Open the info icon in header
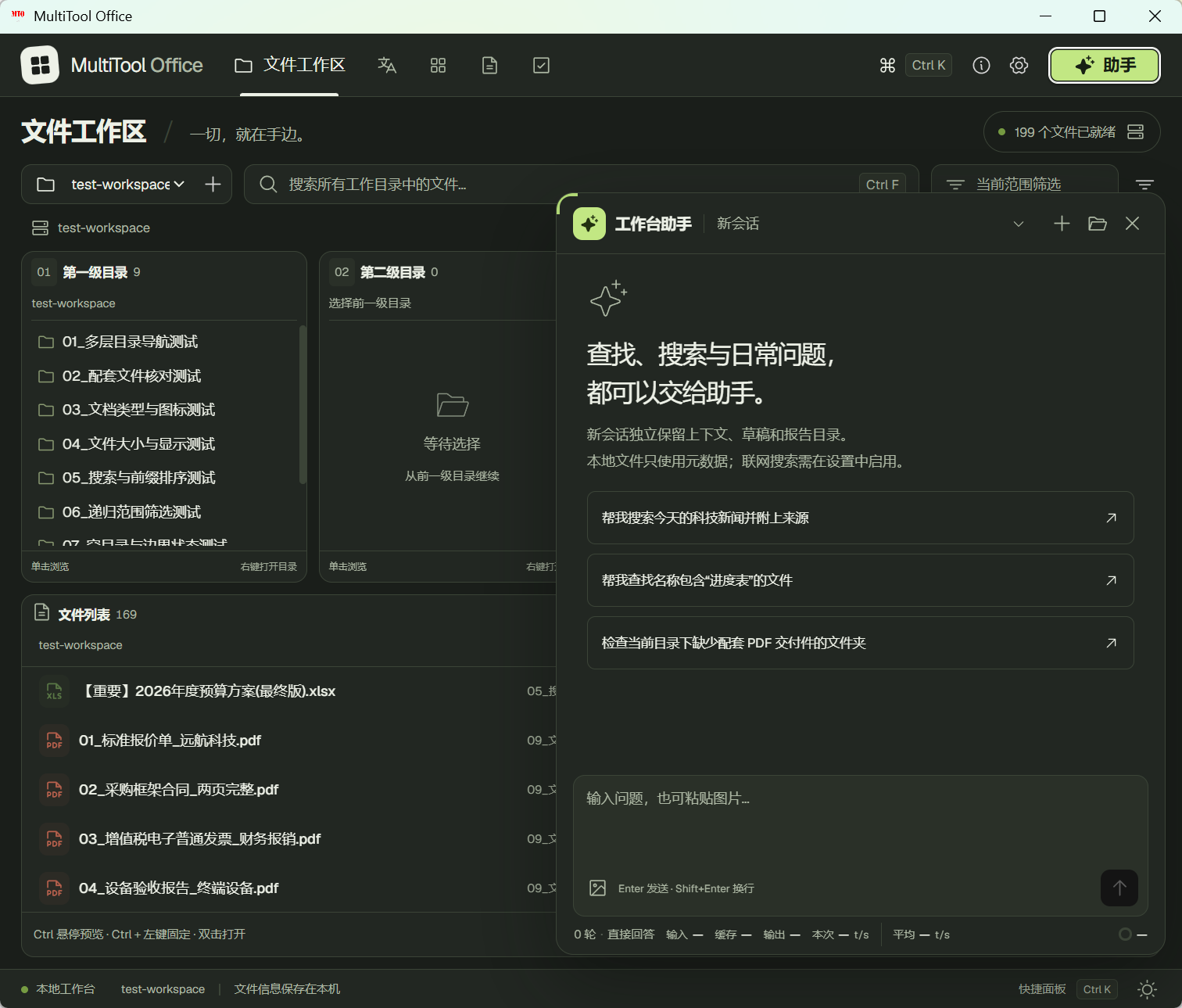 pos(981,66)
